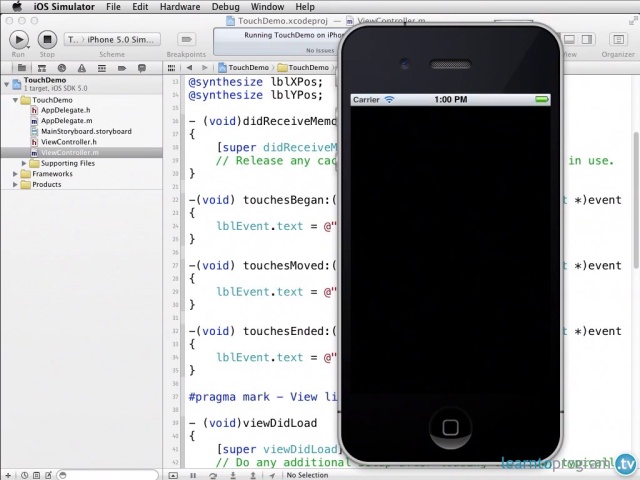640x480 pixels.
Task: Toggle the debug area view button
Action: coord(569,39)
